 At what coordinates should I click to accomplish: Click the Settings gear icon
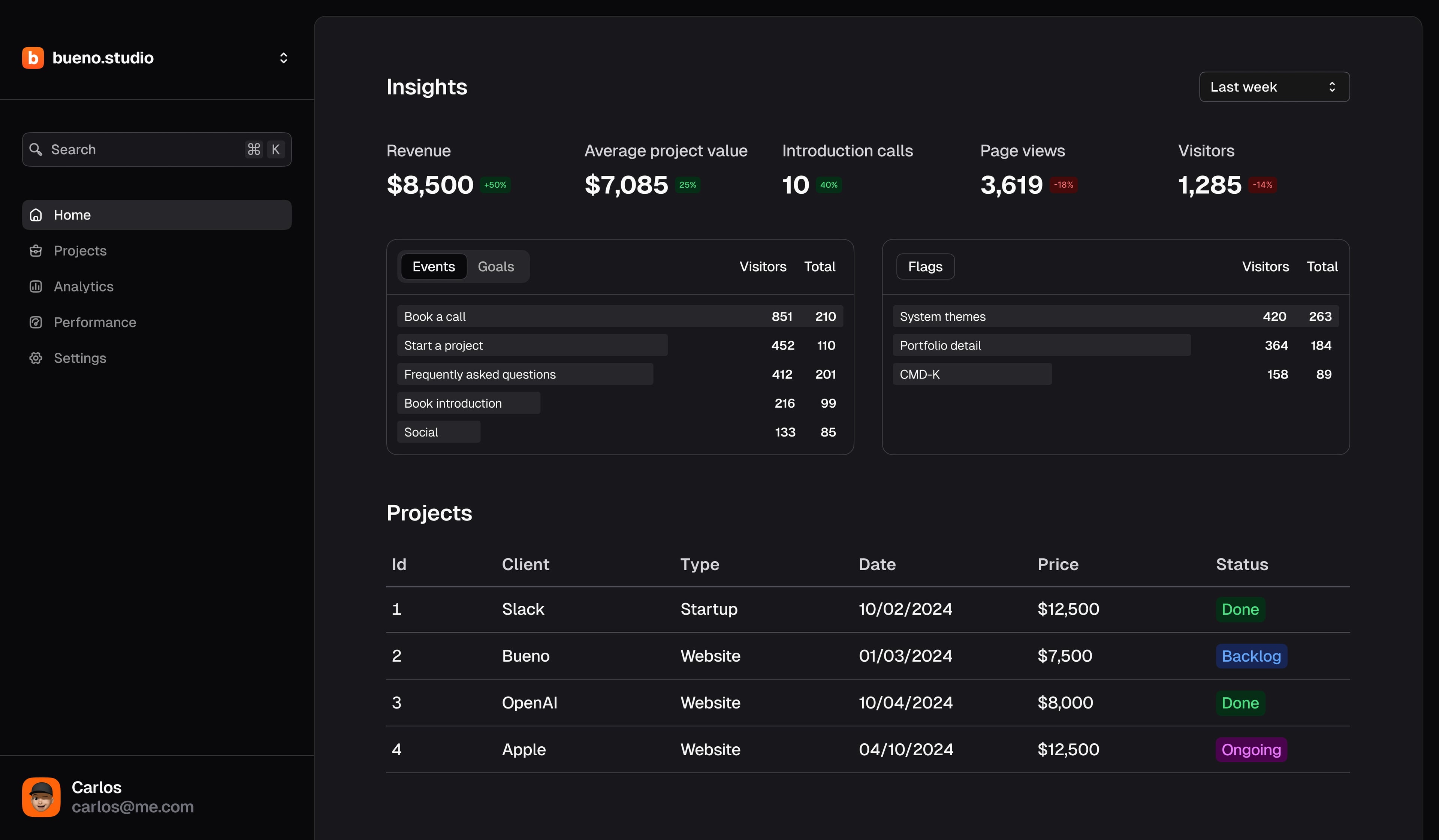(x=35, y=358)
